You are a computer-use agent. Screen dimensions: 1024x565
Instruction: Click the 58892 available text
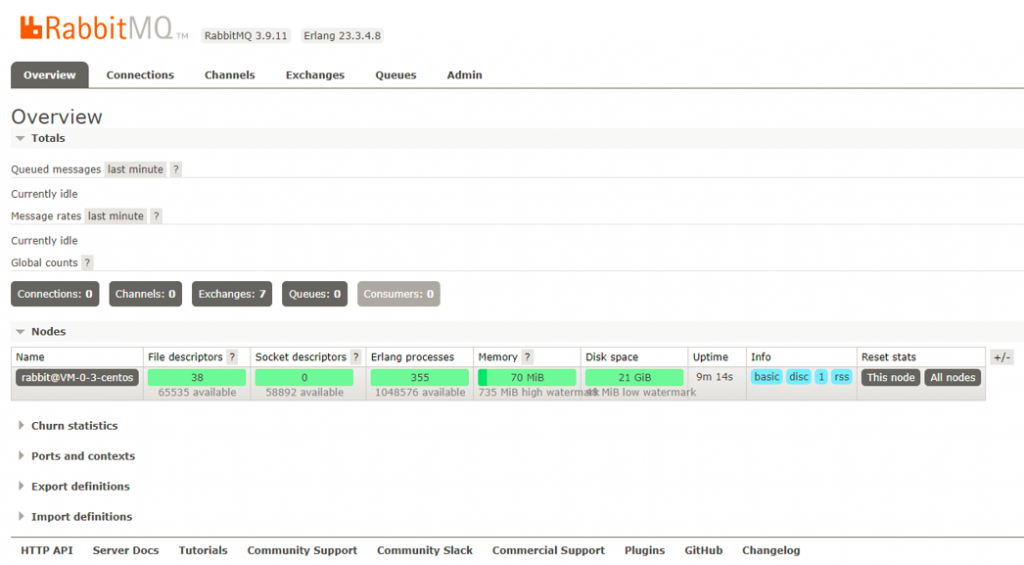(304, 393)
